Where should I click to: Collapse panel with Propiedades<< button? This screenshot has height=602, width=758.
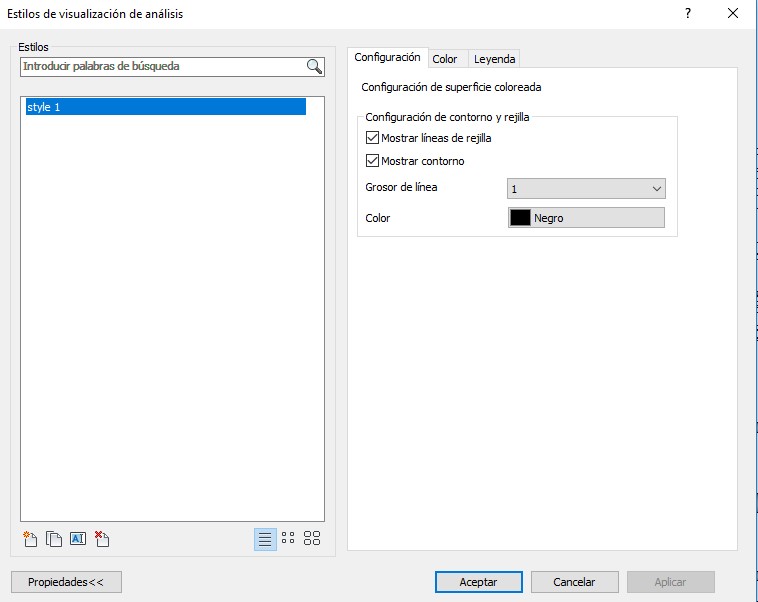pyautogui.click(x=66, y=582)
